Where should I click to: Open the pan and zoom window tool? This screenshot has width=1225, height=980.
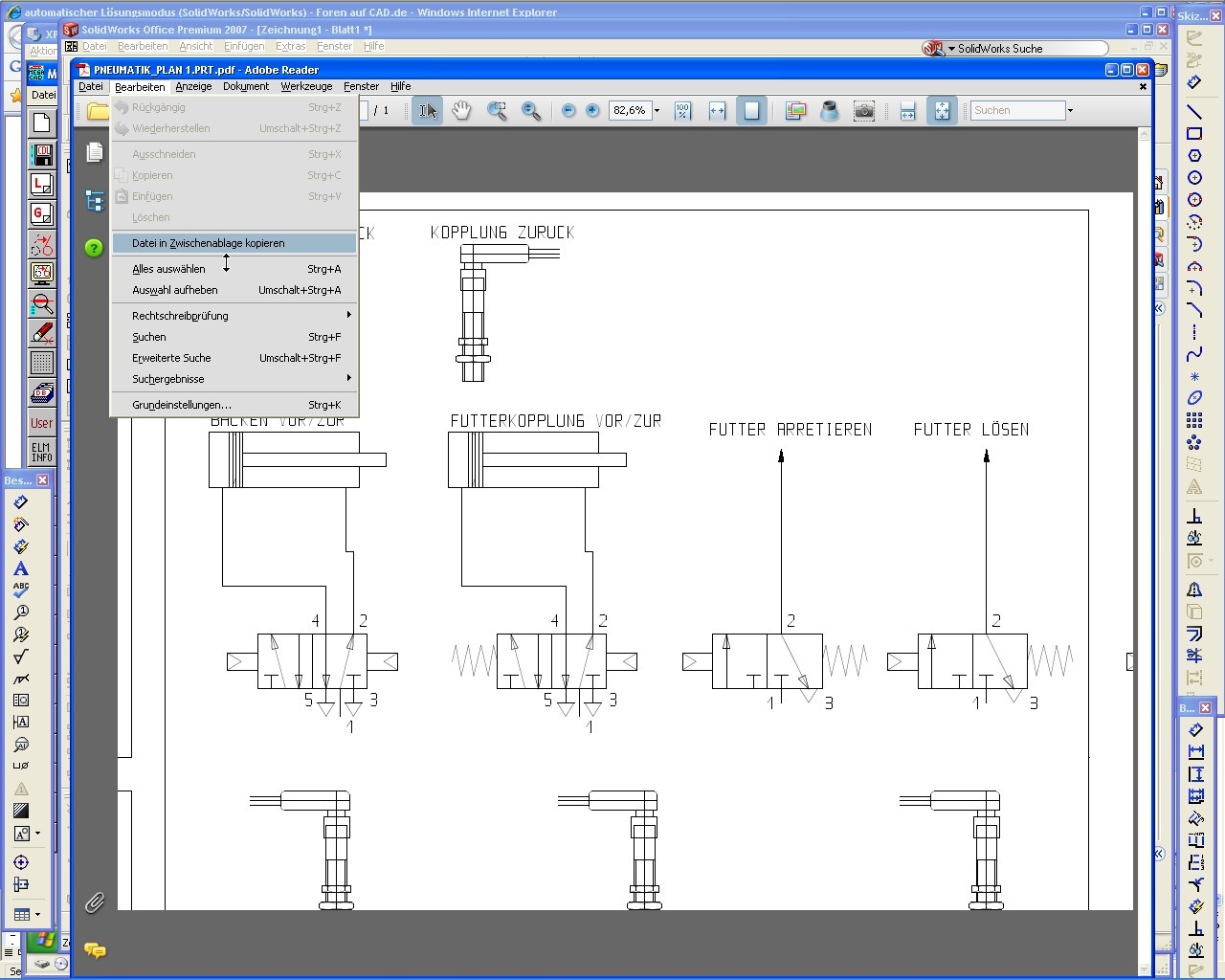[x=795, y=111]
